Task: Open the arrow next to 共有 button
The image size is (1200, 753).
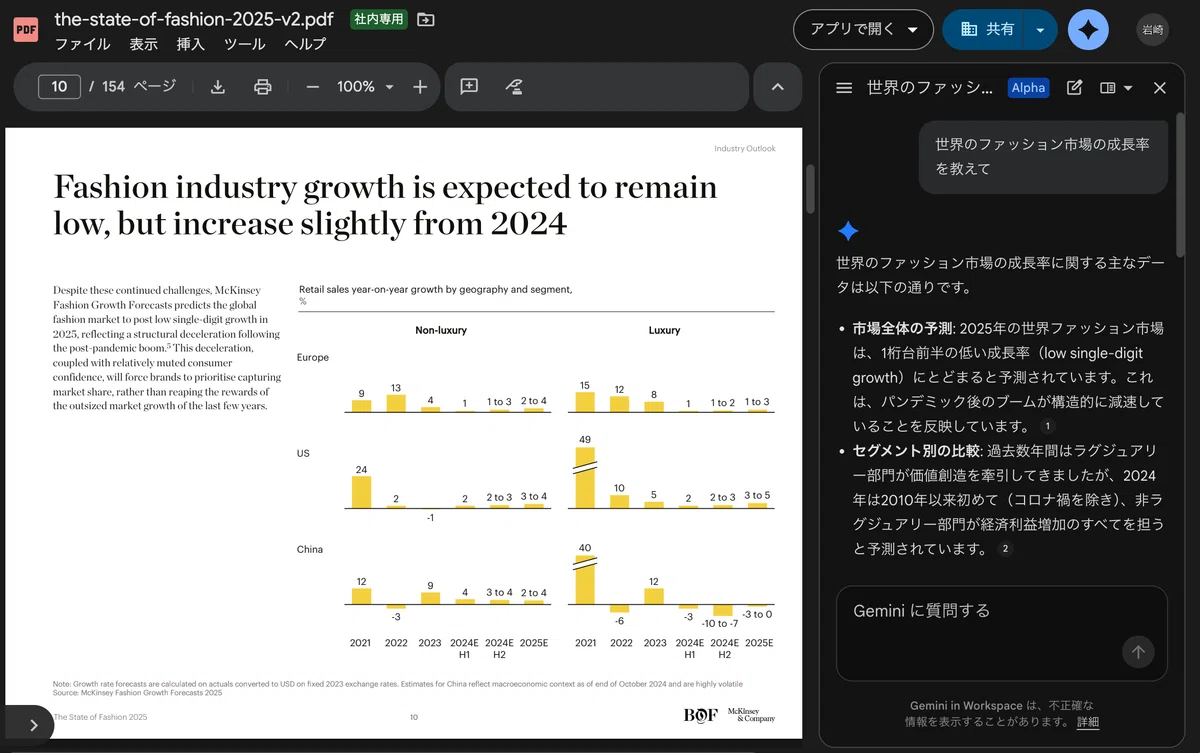Action: 1040,30
